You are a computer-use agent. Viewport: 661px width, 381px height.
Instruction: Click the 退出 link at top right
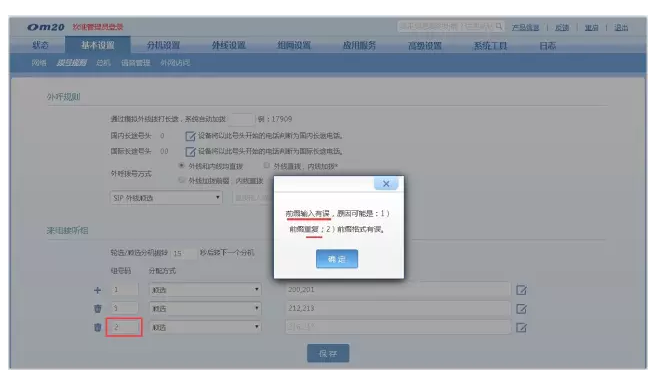[621, 28]
